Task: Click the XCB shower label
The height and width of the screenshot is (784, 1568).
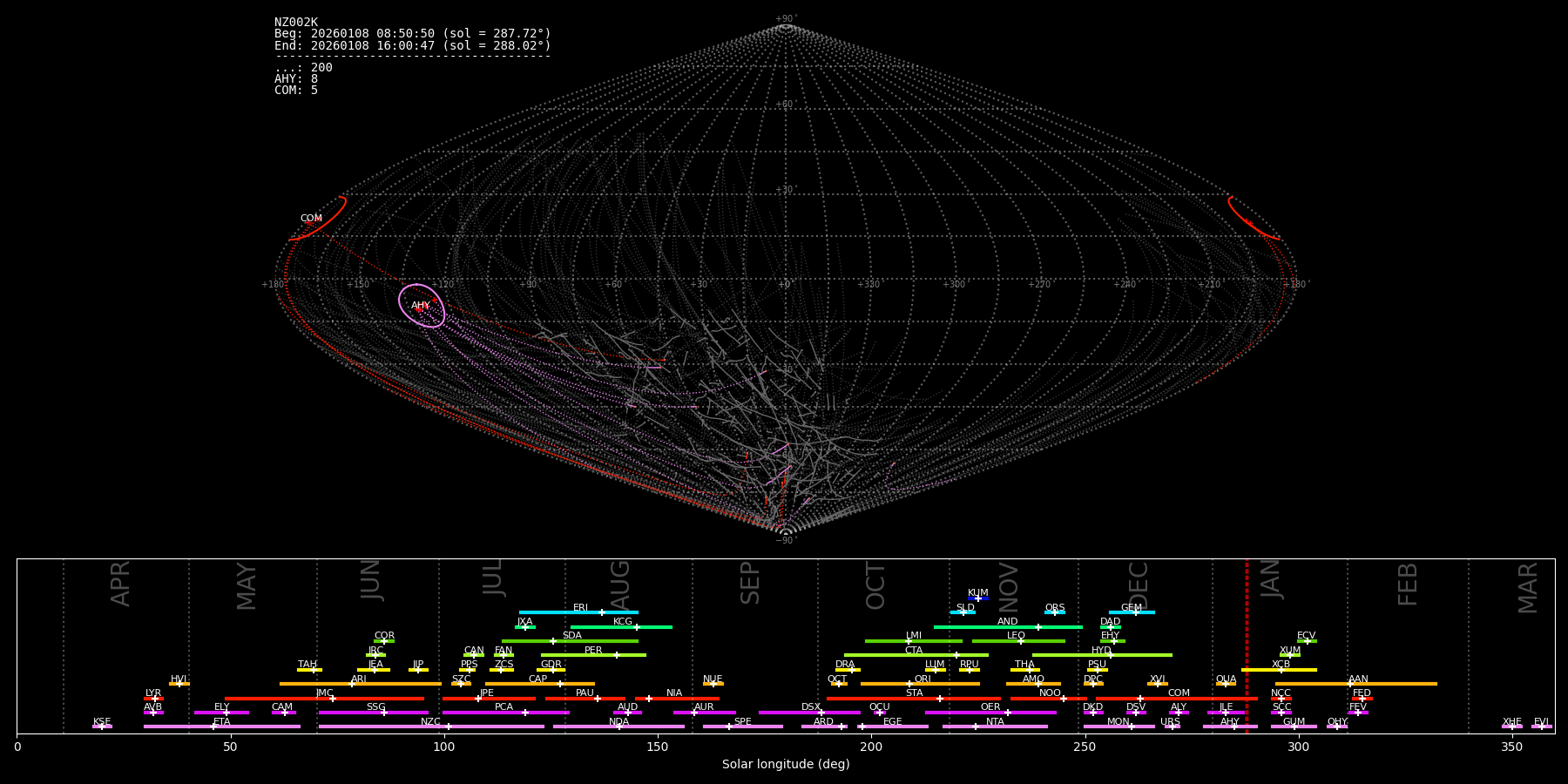Action: pos(1281,665)
